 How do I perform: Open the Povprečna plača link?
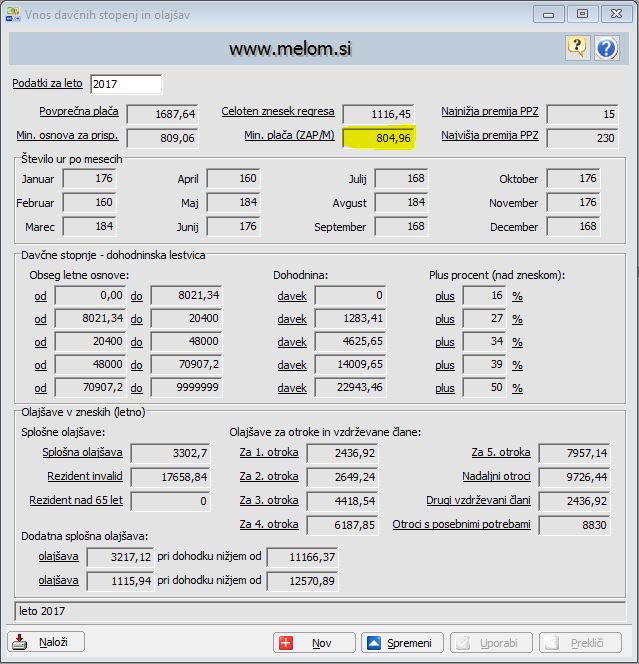[77, 113]
